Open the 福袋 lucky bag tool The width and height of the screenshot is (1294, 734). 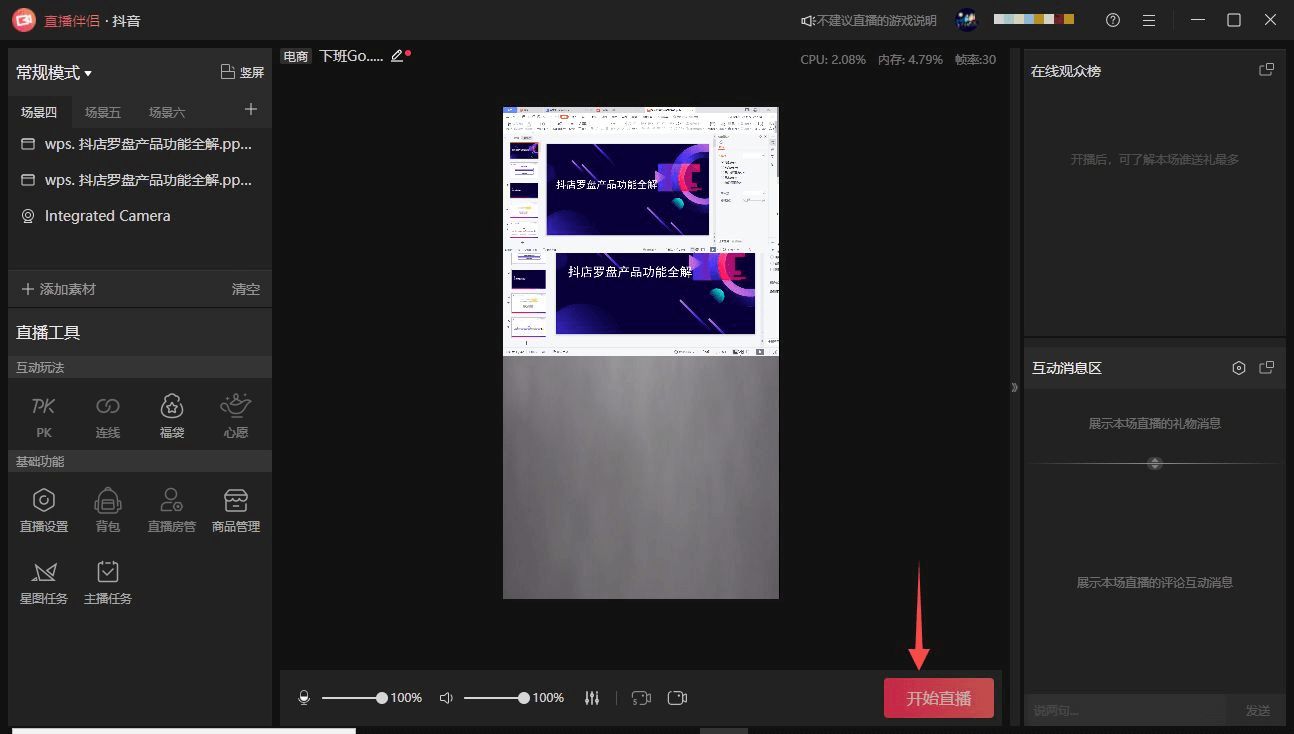172,416
